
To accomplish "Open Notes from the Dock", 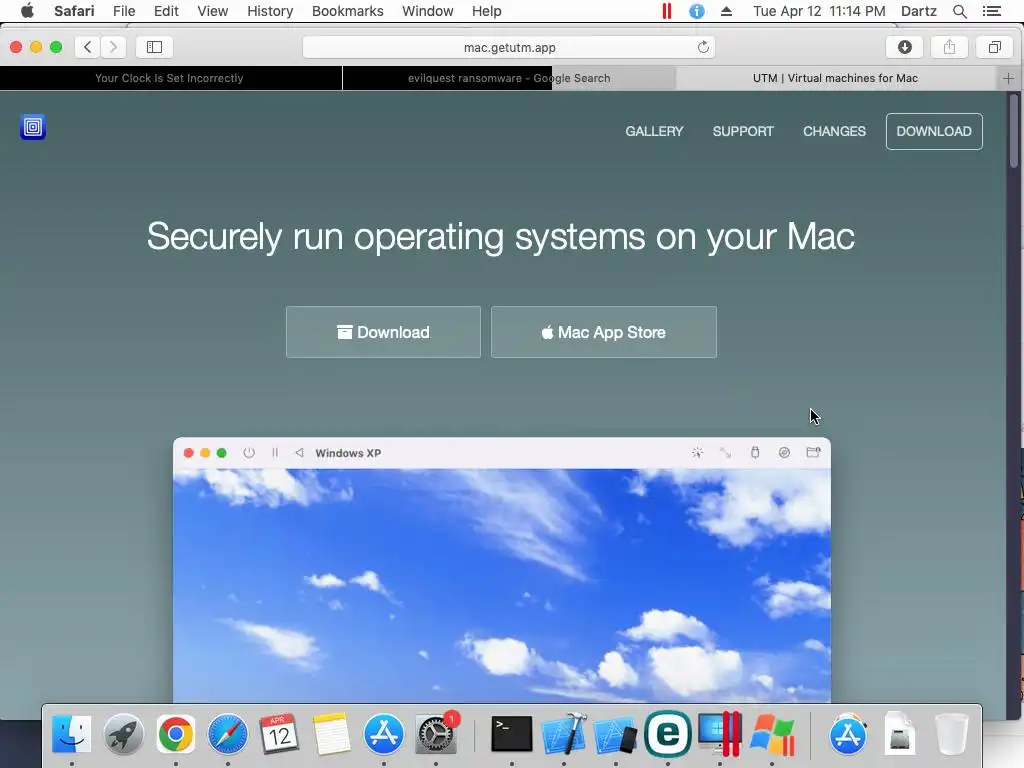I will click(332, 734).
